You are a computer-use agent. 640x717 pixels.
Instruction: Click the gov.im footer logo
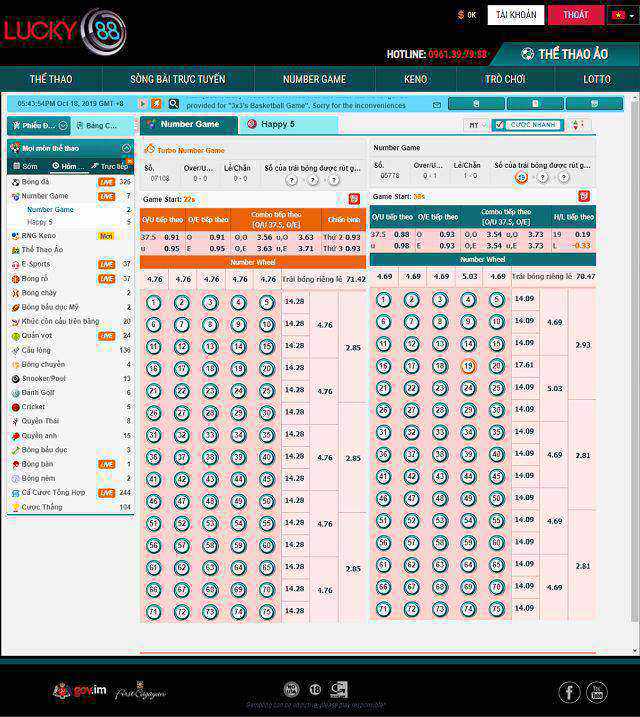(x=80, y=690)
